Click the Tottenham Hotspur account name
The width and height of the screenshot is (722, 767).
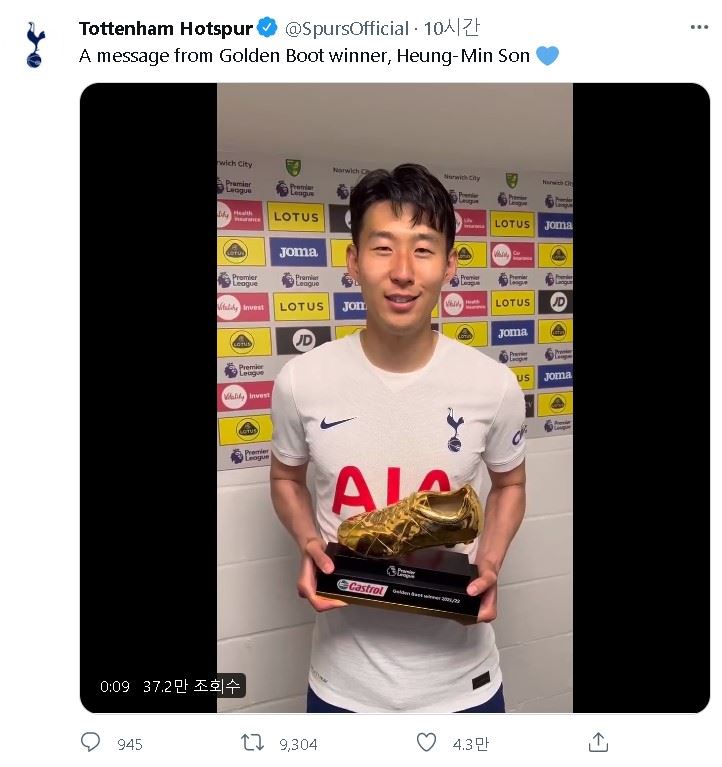coord(166,28)
